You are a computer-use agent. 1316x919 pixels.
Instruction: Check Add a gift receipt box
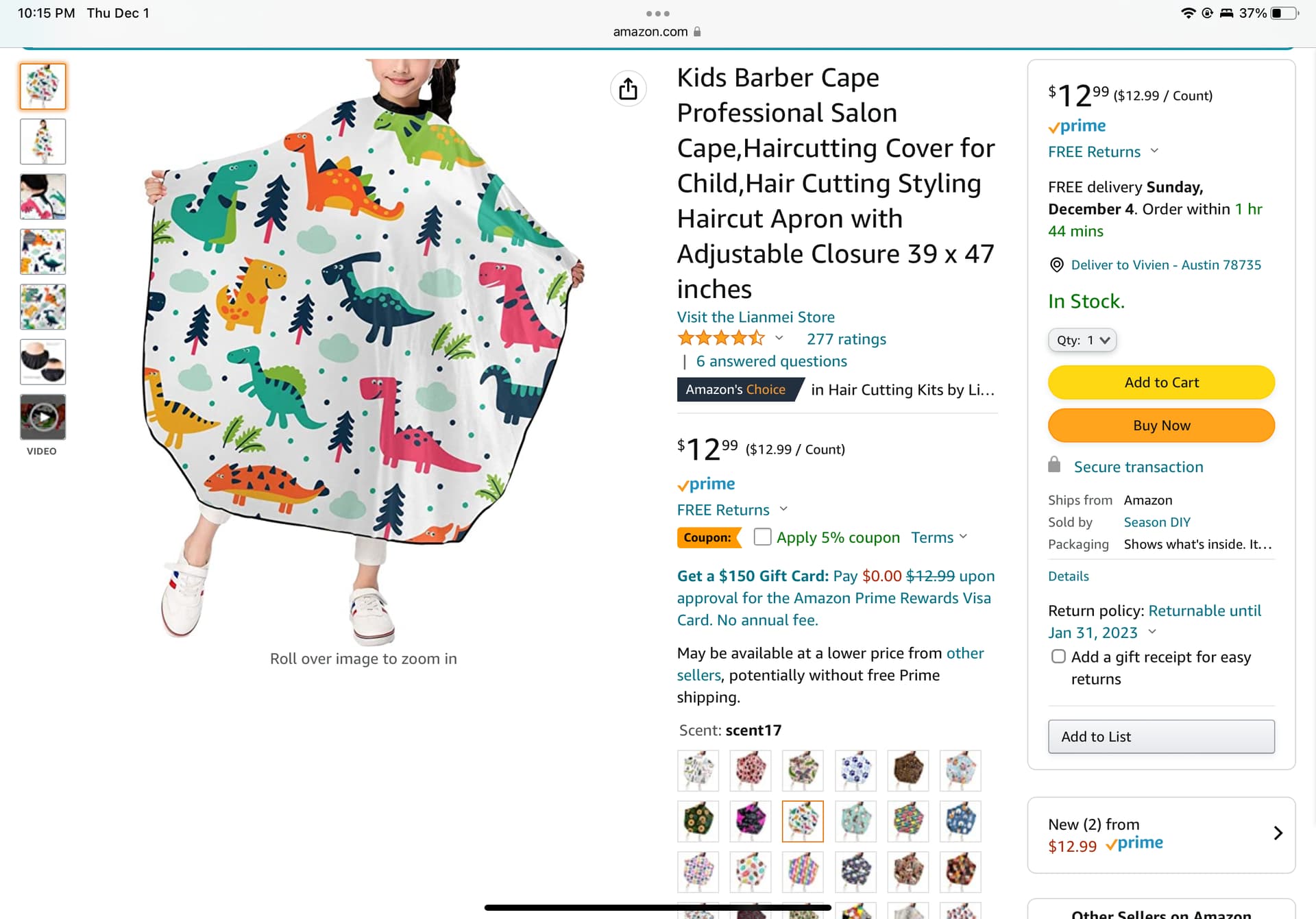click(x=1058, y=657)
